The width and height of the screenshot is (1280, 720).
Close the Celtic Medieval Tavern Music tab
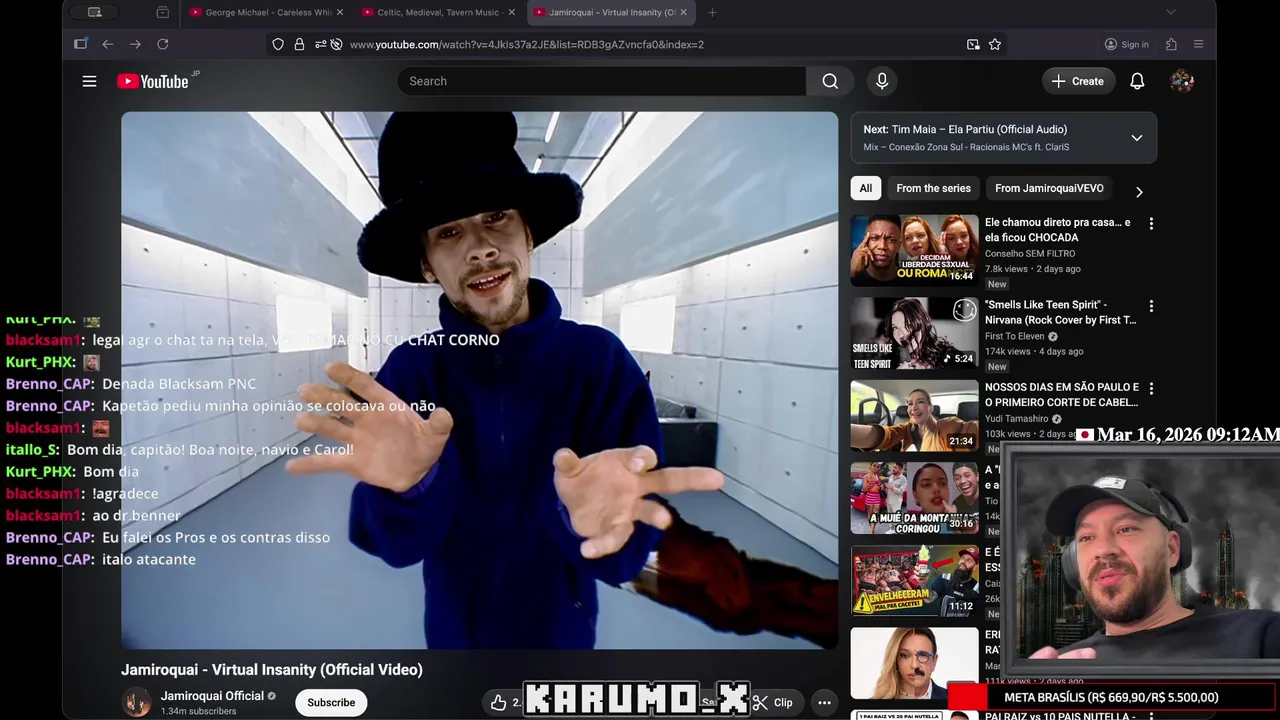coord(512,12)
